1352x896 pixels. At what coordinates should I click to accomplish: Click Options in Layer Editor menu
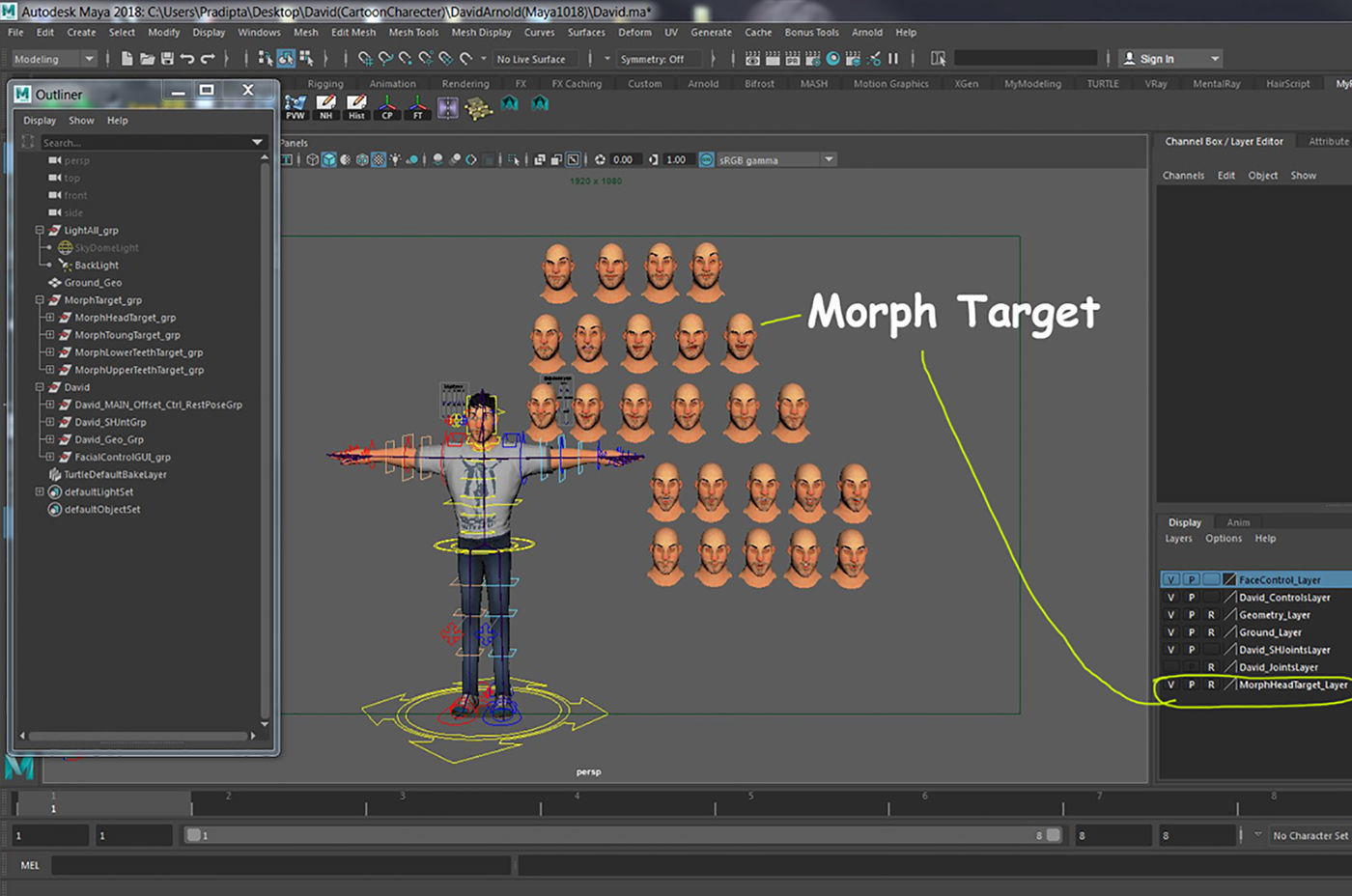pyautogui.click(x=1224, y=539)
